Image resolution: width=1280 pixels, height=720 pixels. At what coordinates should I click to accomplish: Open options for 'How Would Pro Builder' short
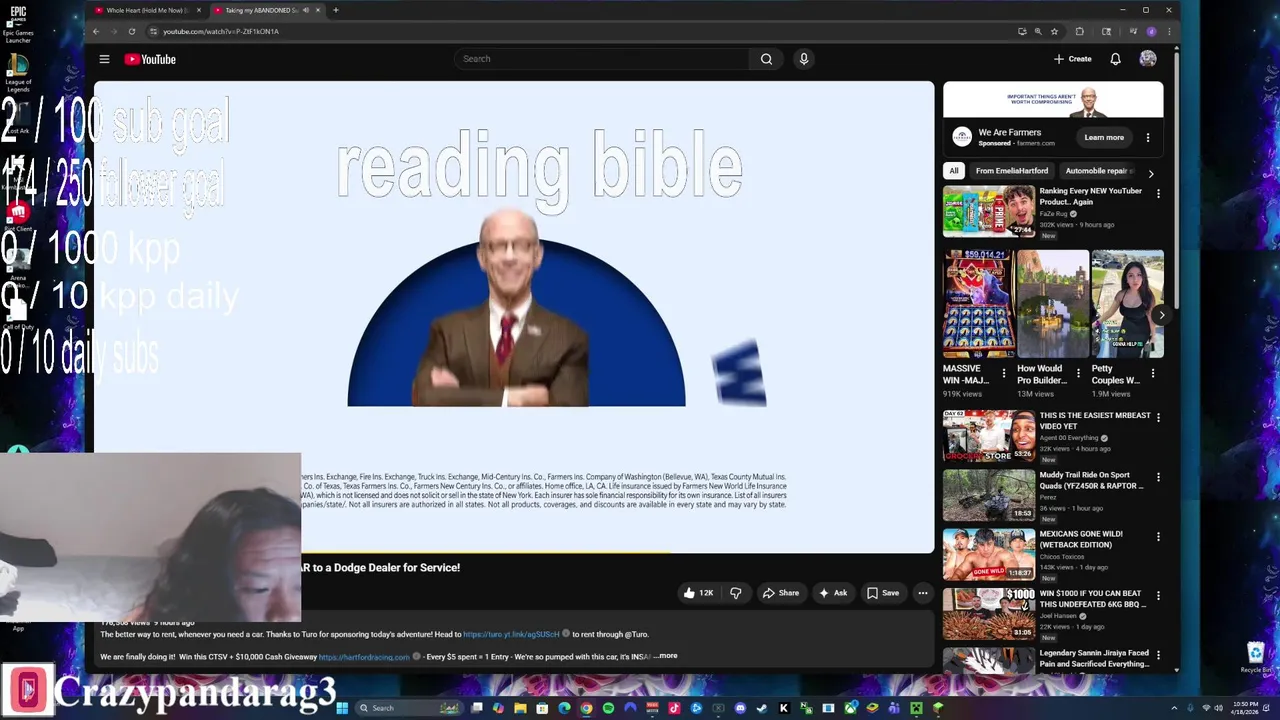click(x=1078, y=373)
